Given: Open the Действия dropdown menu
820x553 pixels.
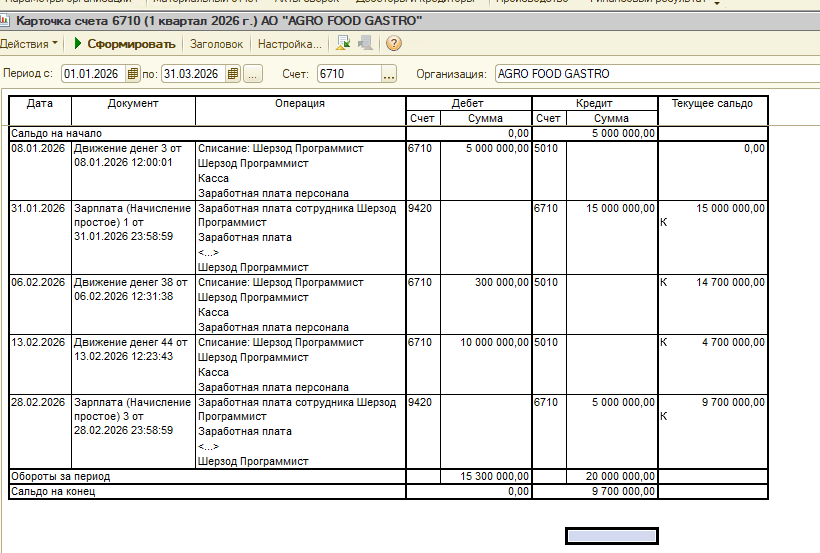Looking at the screenshot, I should pyautogui.click(x=29, y=44).
